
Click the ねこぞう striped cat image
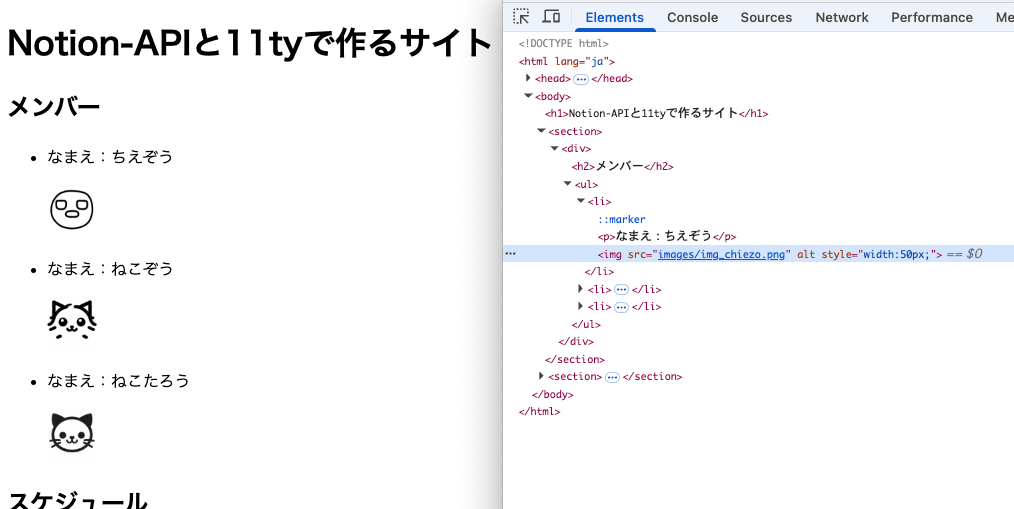click(72, 321)
